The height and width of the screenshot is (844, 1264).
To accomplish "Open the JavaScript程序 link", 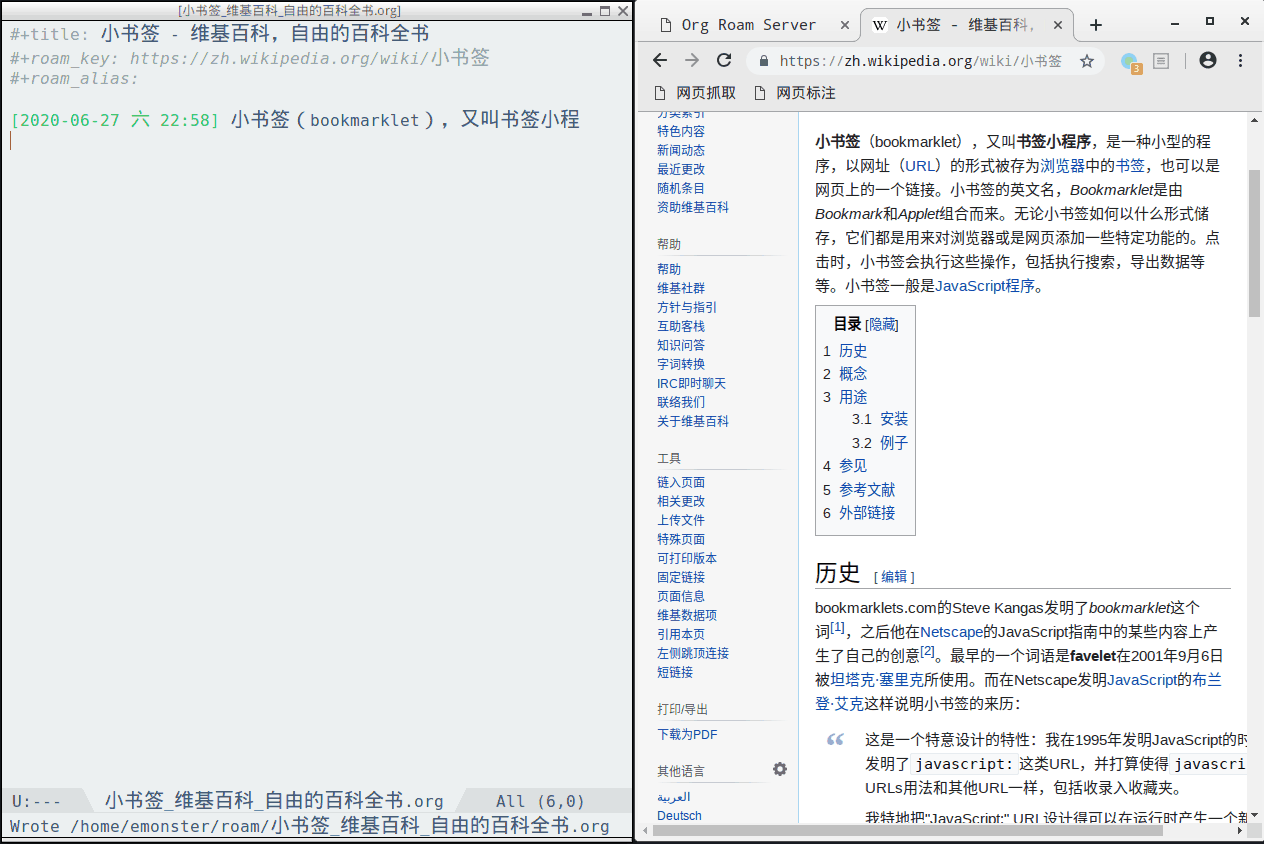I will tap(985, 286).
